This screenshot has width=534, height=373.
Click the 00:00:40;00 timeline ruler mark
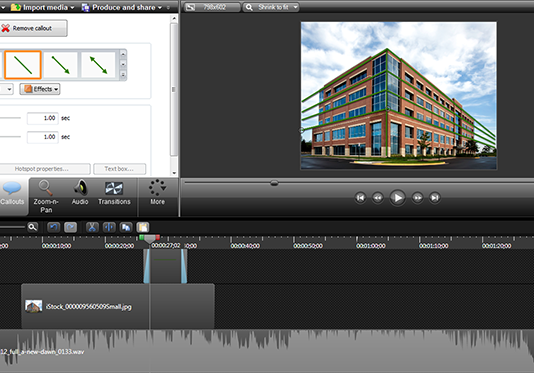(x=245, y=246)
